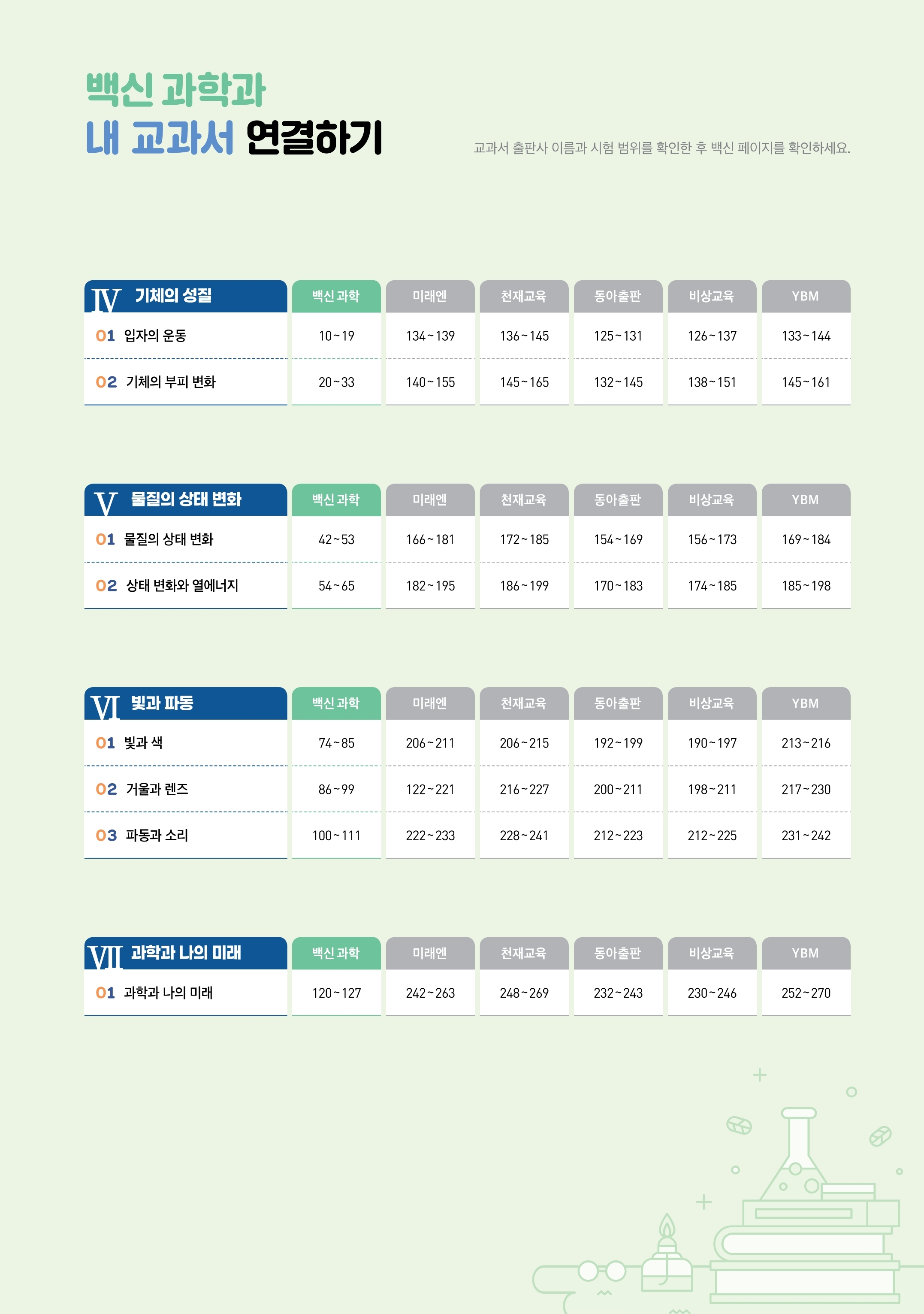
Task: Click the Roman numeral VI section badge
Action: pyautogui.click(x=106, y=707)
